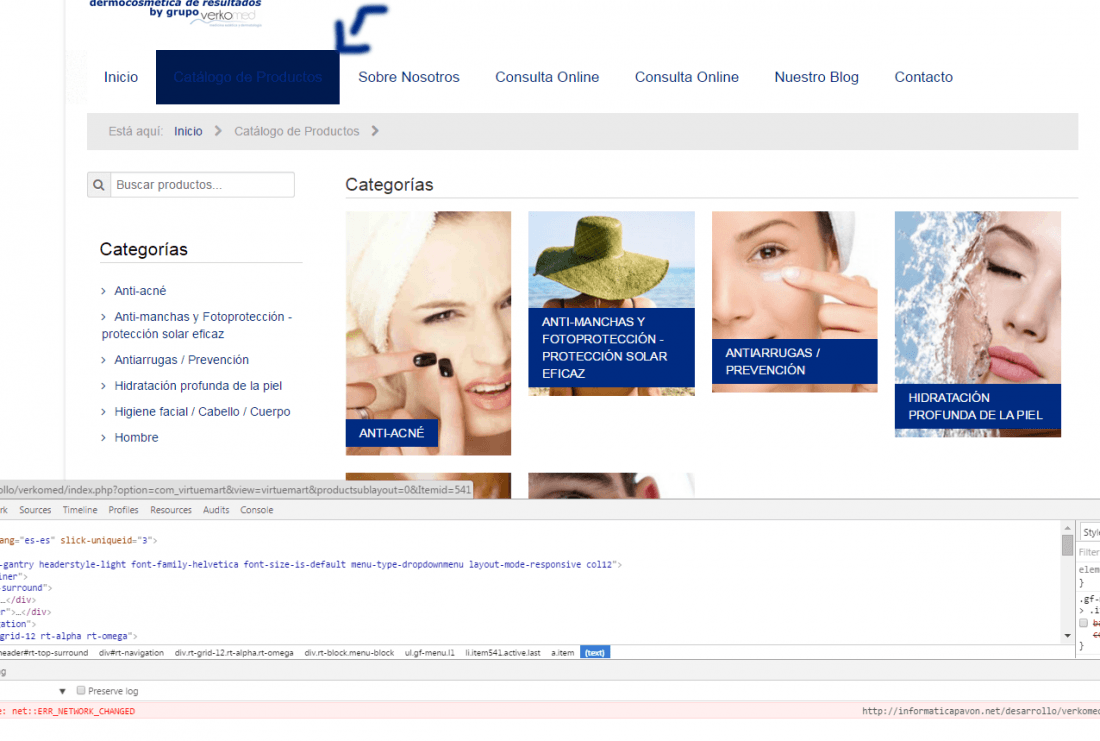The image size is (1100, 741).
Task: Open the Hombre category sidebar link
Action: click(x=137, y=438)
